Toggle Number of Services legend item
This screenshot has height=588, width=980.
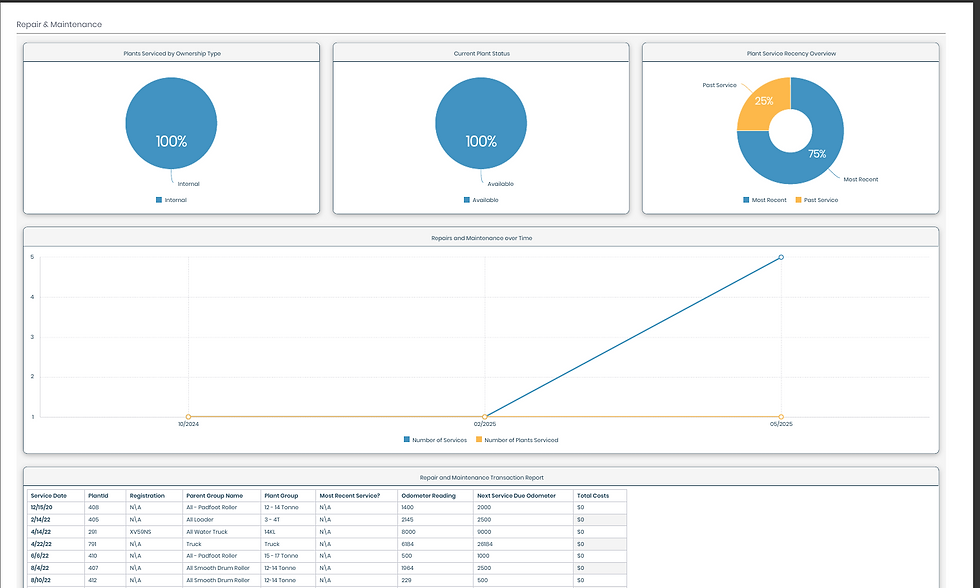point(435,440)
